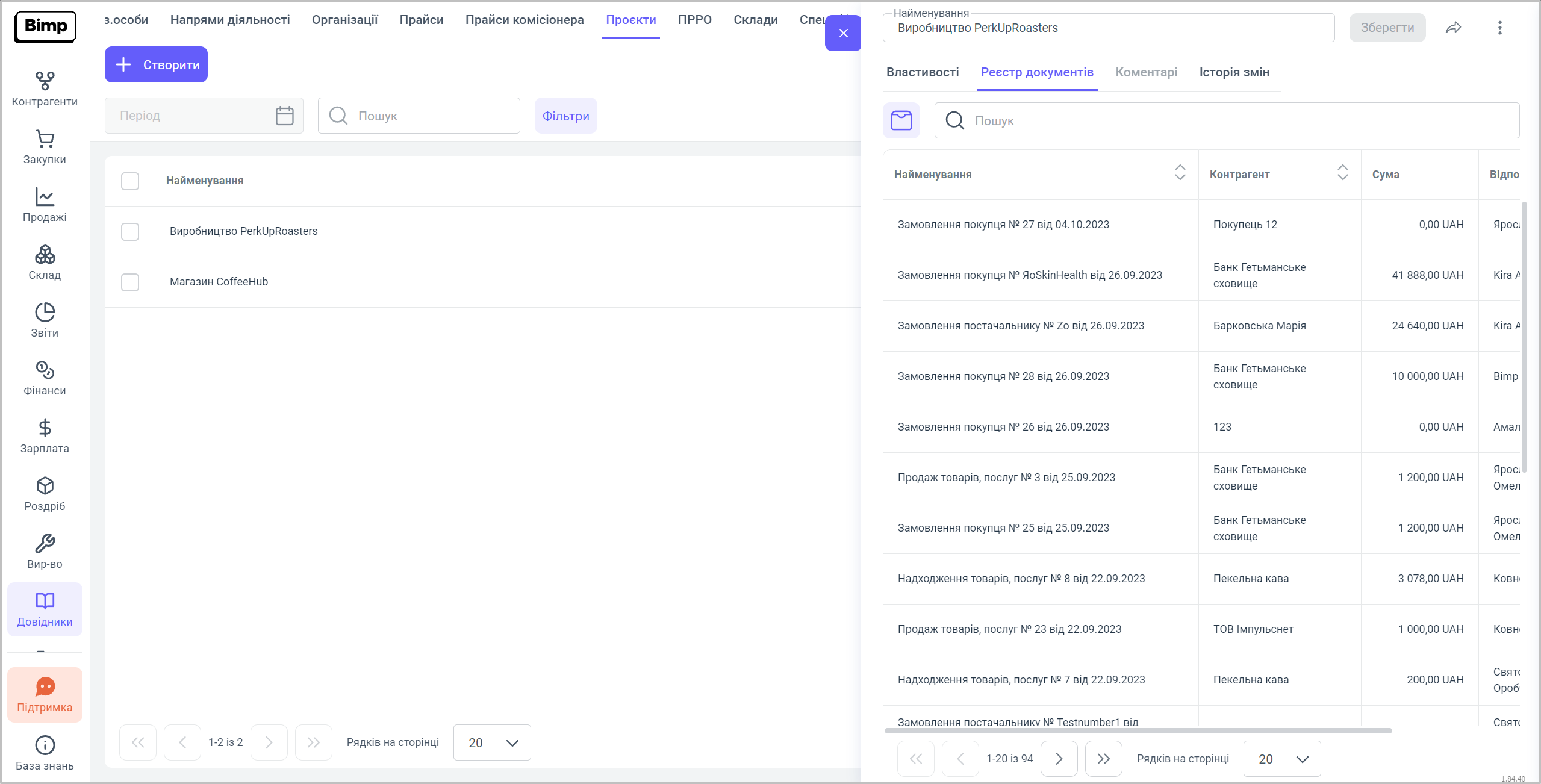This screenshot has height=784, width=1541.
Task: Click the share arrow icon
Action: point(1453,28)
